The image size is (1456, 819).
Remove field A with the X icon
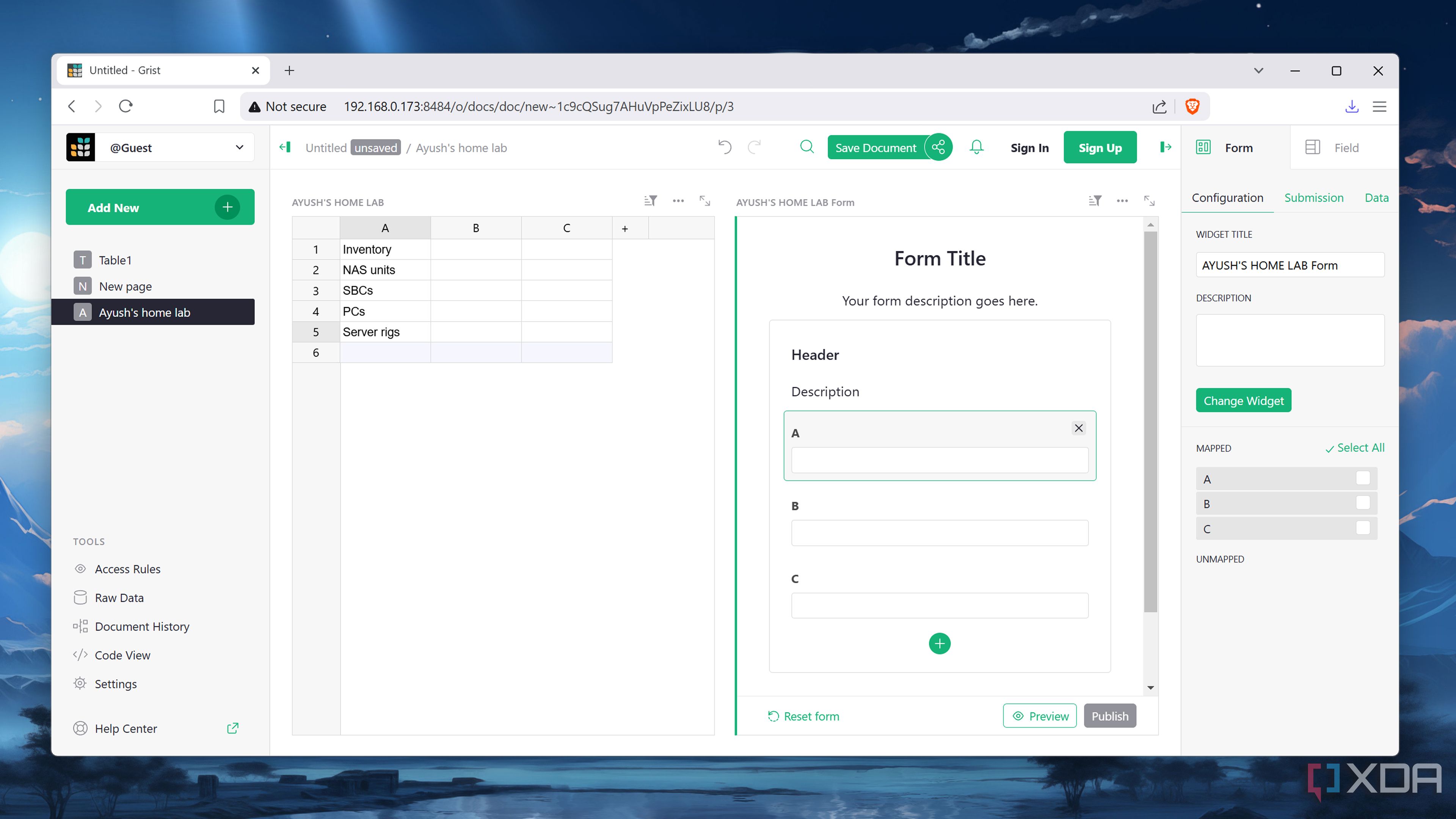point(1078,428)
